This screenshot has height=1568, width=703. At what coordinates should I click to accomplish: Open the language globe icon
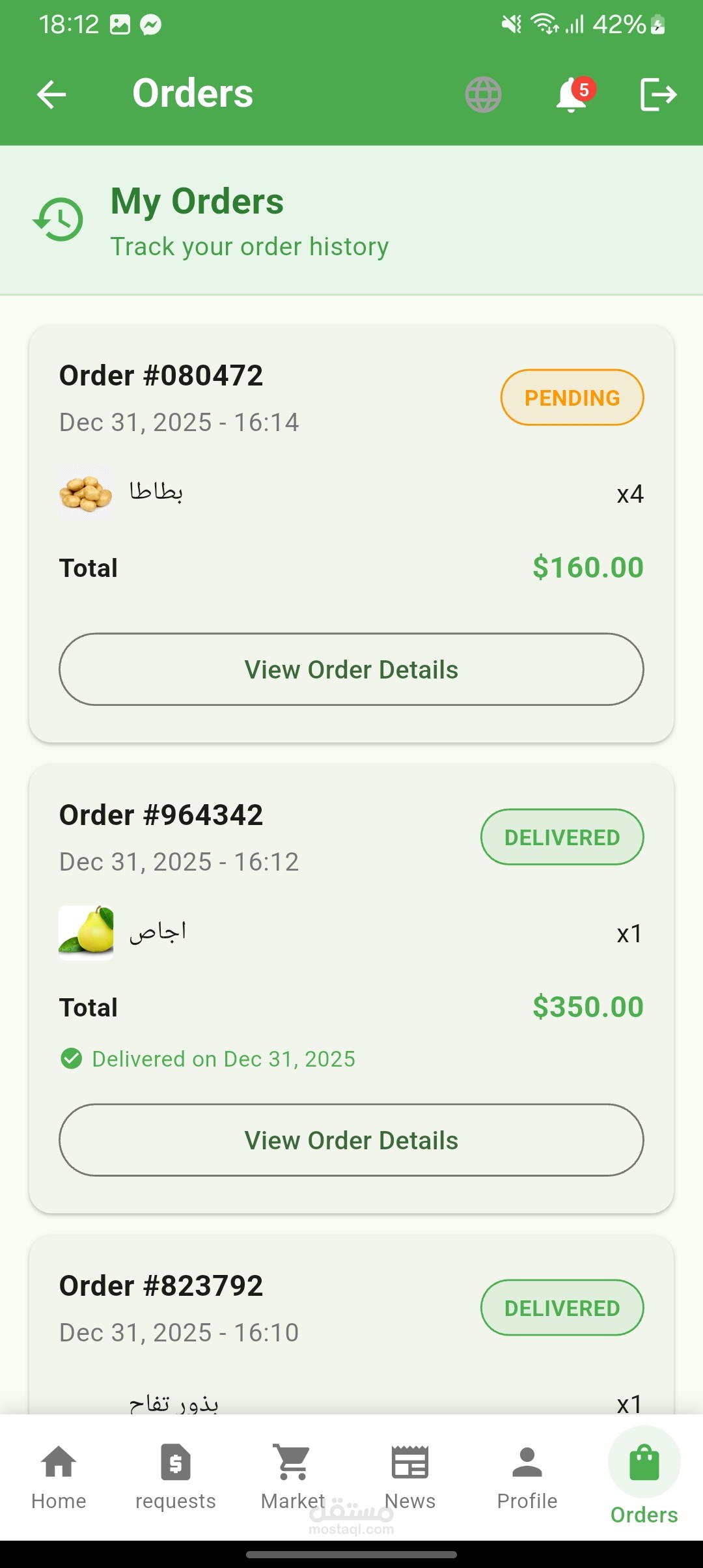click(x=483, y=94)
